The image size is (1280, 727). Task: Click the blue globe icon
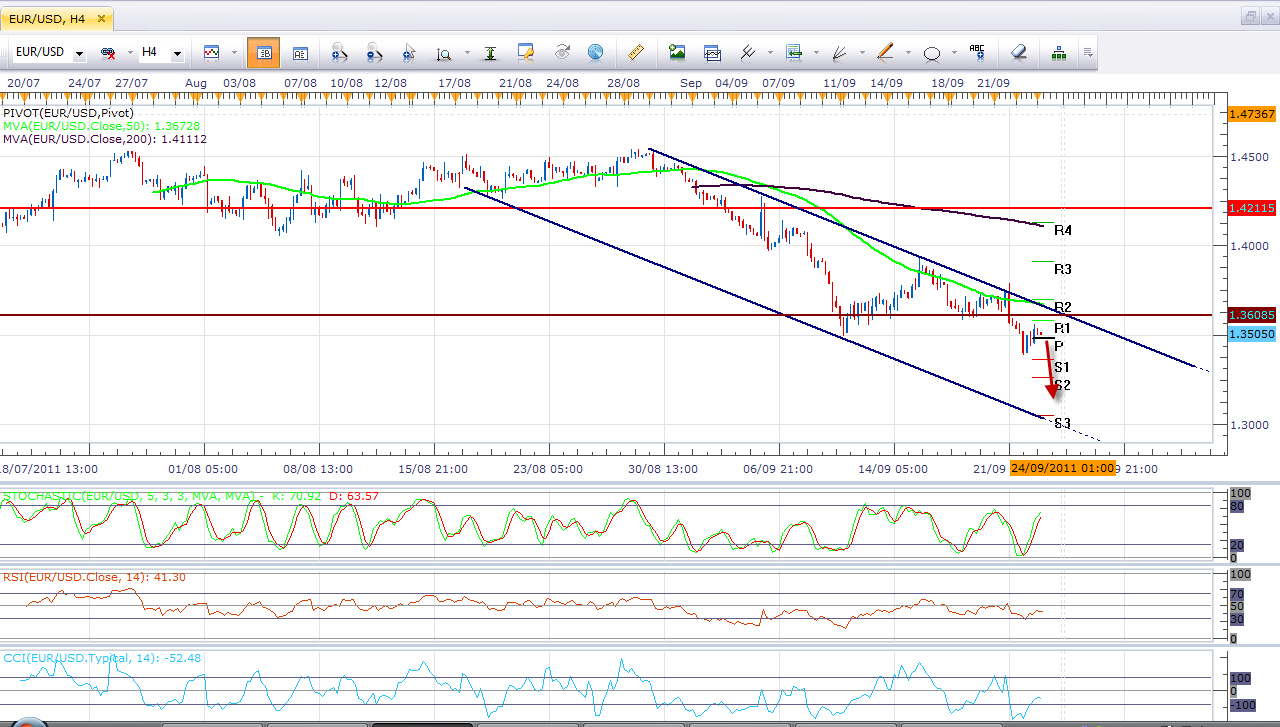click(595, 52)
